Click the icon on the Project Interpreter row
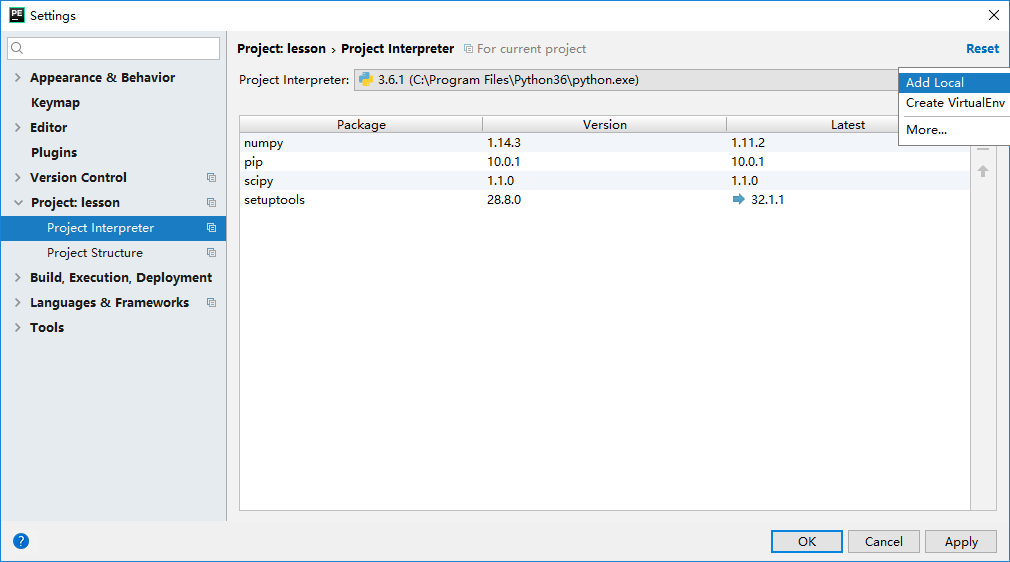This screenshot has height=562, width=1010. coord(211,228)
